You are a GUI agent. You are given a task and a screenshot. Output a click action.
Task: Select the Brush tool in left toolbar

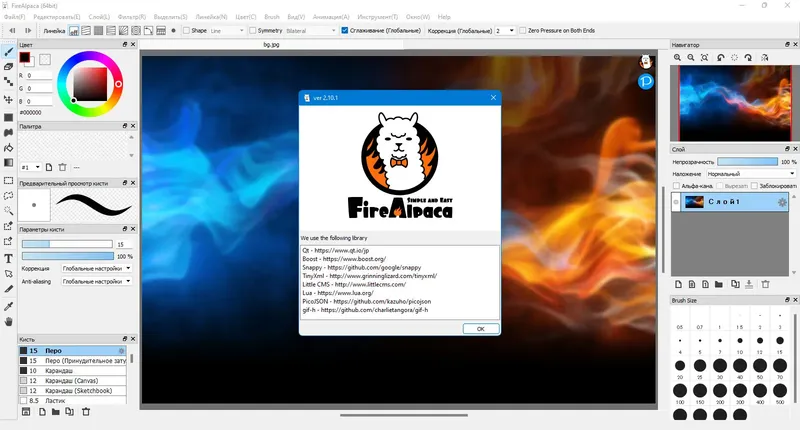click(x=8, y=52)
